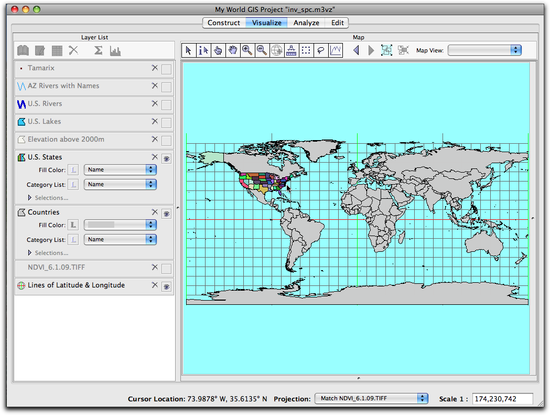
Task: Click the Latitude & Longitude globe icon
Action: click(21, 285)
